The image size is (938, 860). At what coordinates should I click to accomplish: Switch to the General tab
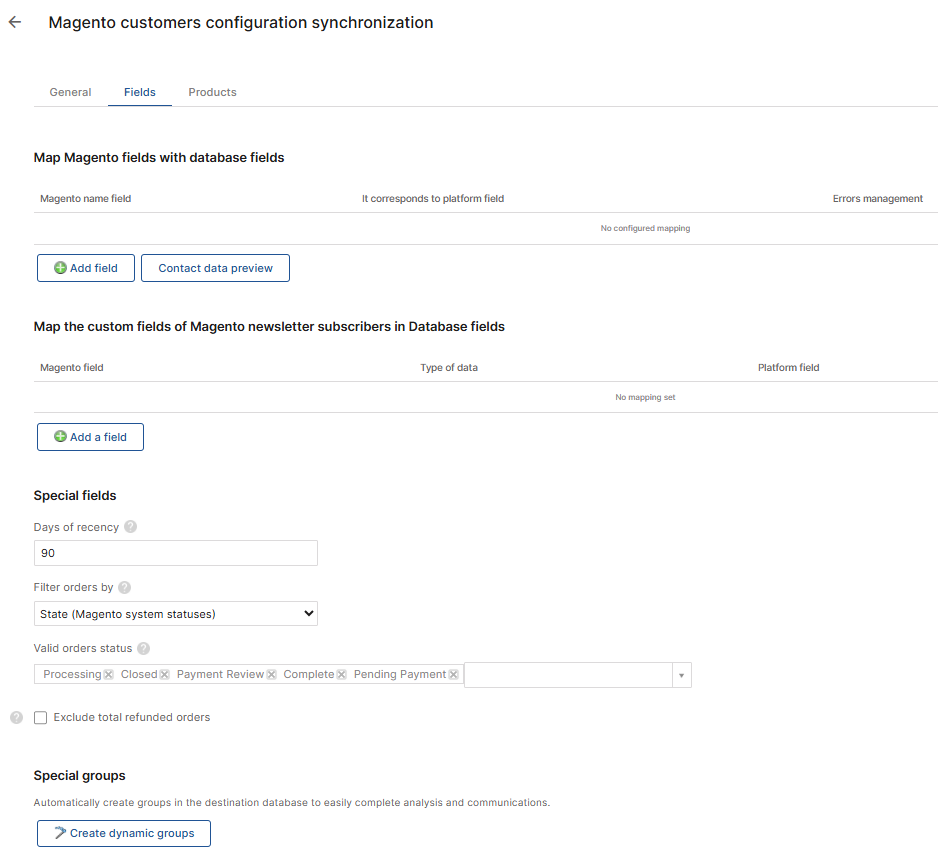coord(70,91)
